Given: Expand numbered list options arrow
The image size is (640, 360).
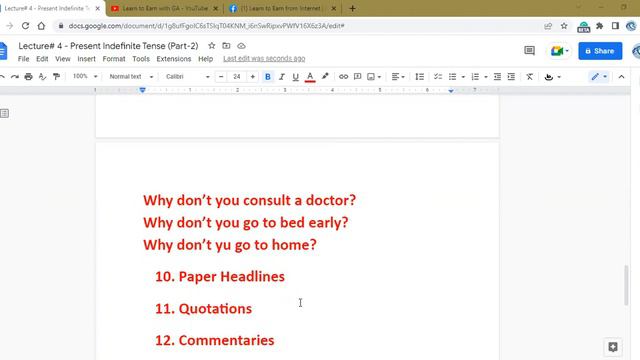Looking at the screenshot, I should pos(486,77).
